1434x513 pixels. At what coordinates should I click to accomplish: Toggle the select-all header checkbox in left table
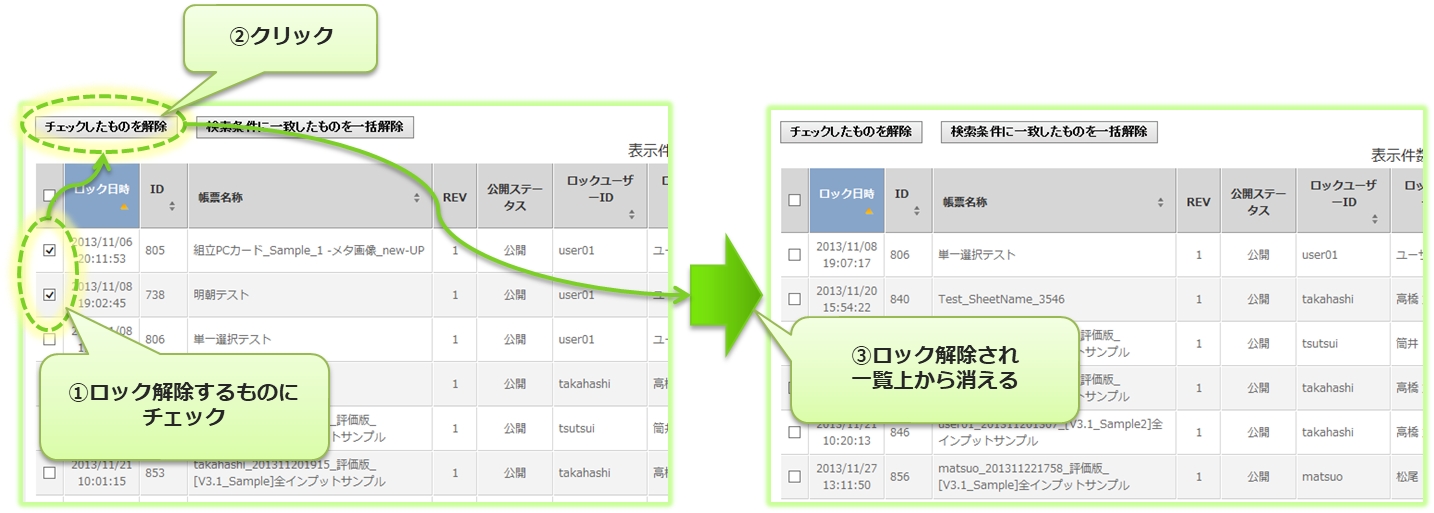tap(49, 196)
